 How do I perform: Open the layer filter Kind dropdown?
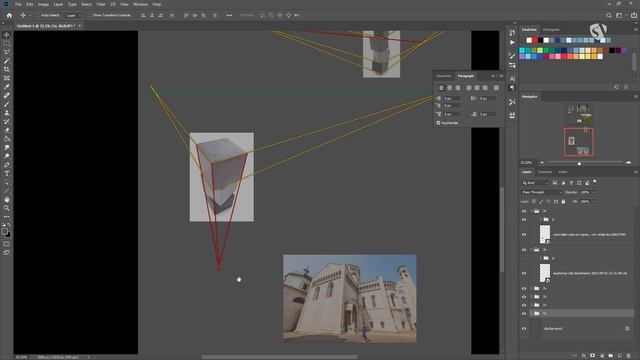point(535,183)
